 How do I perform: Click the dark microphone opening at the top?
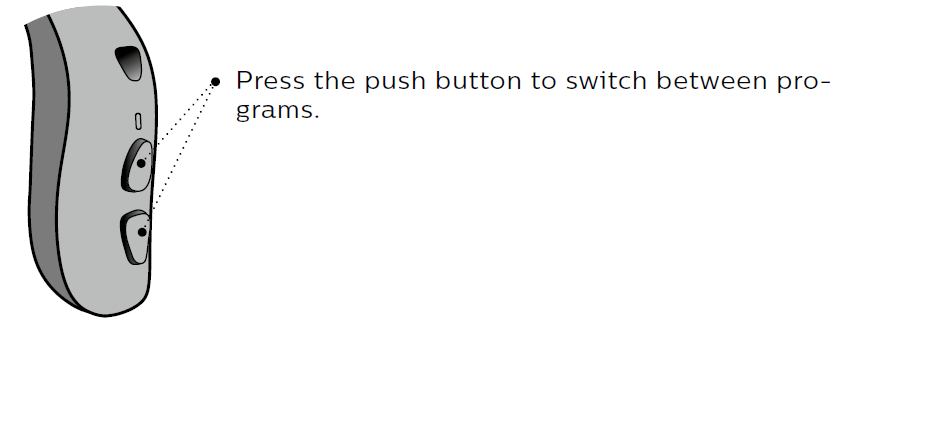pos(129,63)
